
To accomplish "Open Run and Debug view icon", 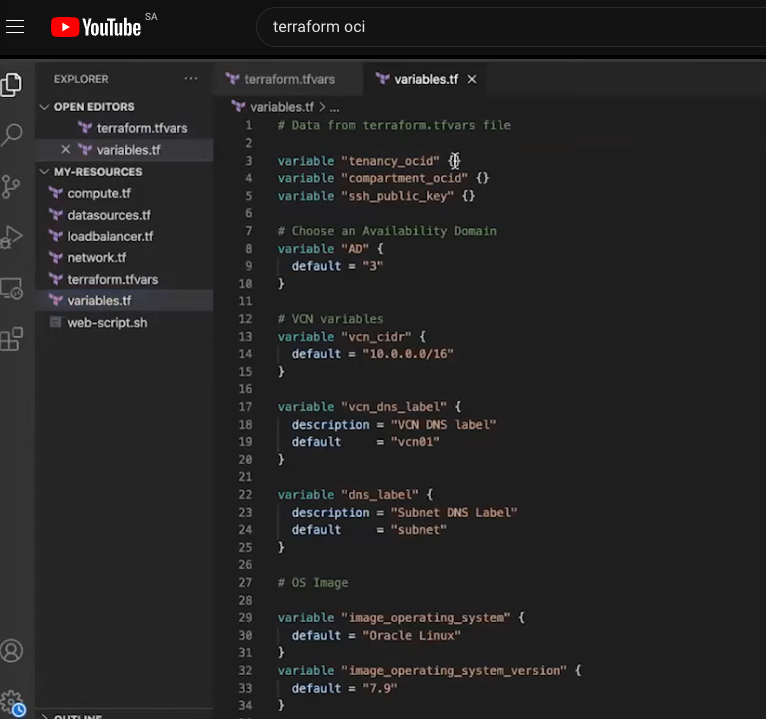I will coord(12,237).
